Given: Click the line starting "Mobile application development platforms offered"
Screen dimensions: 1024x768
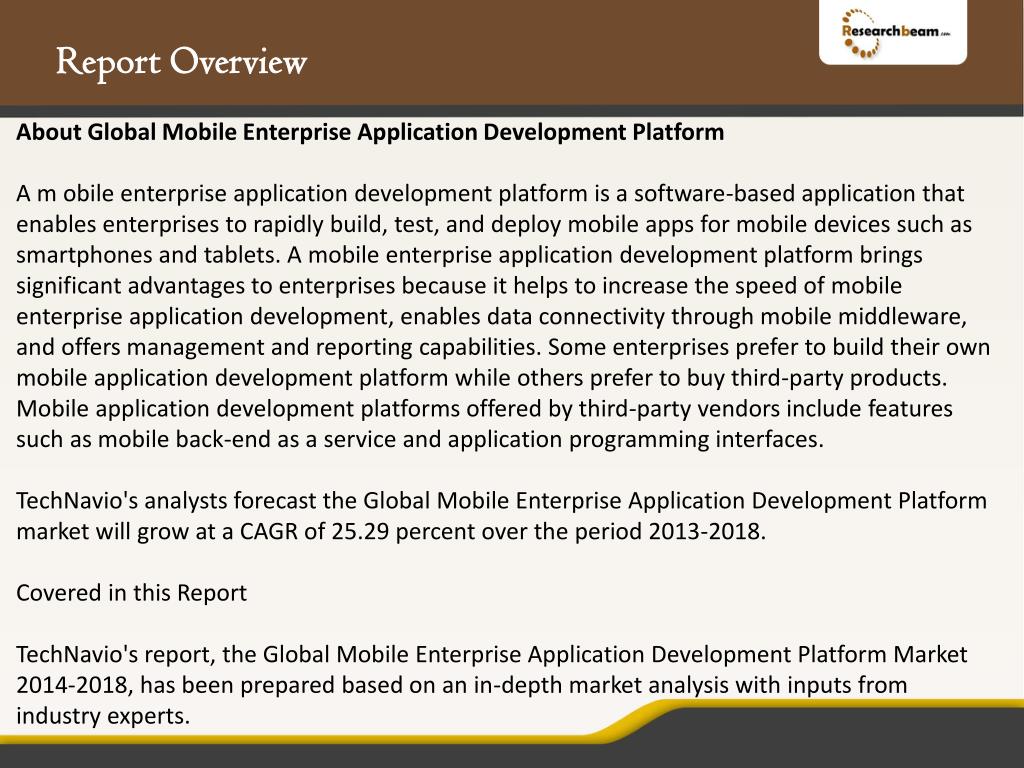Looking at the screenshot, I should tap(485, 409).
